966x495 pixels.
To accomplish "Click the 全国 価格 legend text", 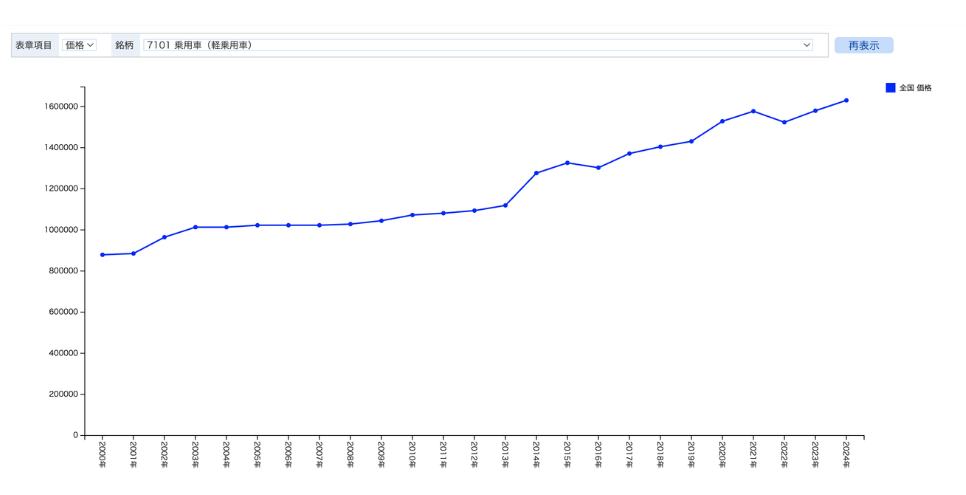I will 915,88.
